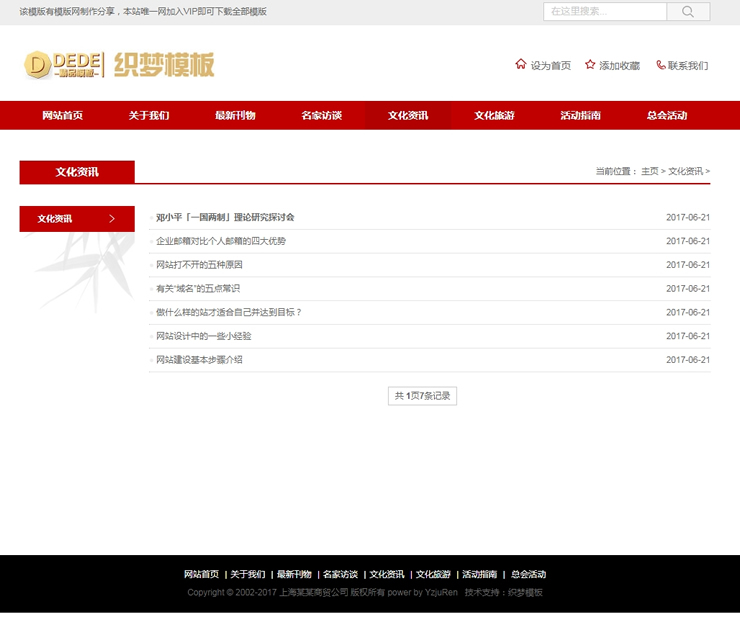Click the home icon beside 设为首页
Viewport: 740px width, 638px height.
(520, 64)
